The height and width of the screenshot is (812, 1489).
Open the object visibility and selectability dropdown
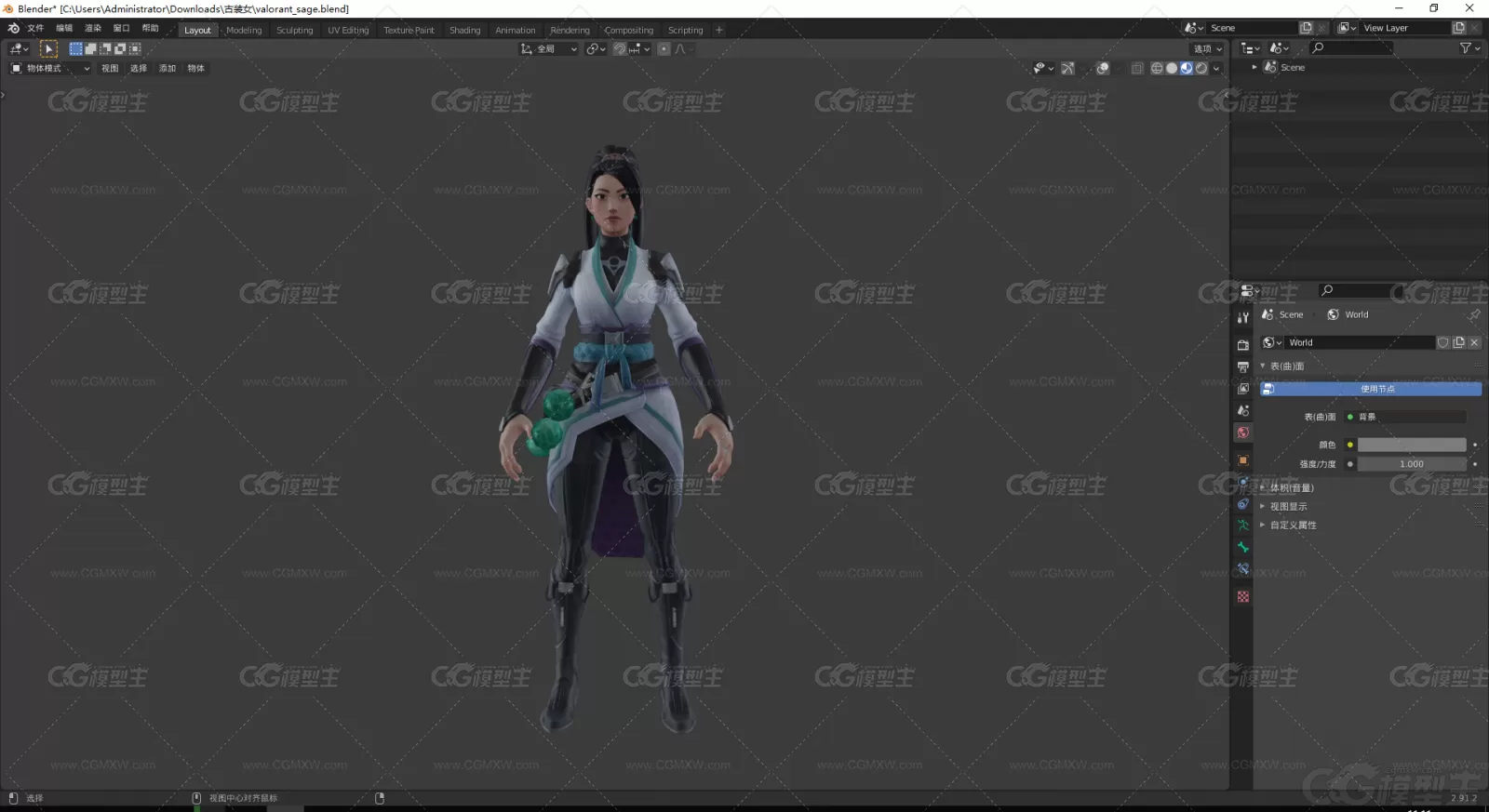pos(1043,68)
